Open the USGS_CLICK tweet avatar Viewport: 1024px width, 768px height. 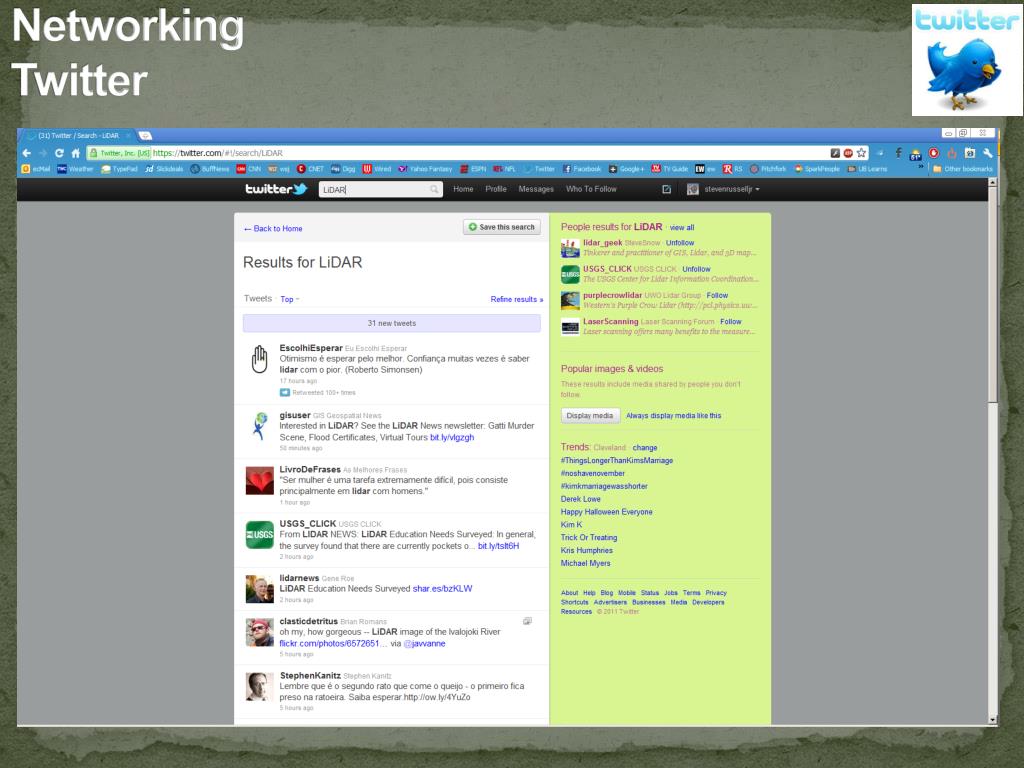tap(259, 535)
